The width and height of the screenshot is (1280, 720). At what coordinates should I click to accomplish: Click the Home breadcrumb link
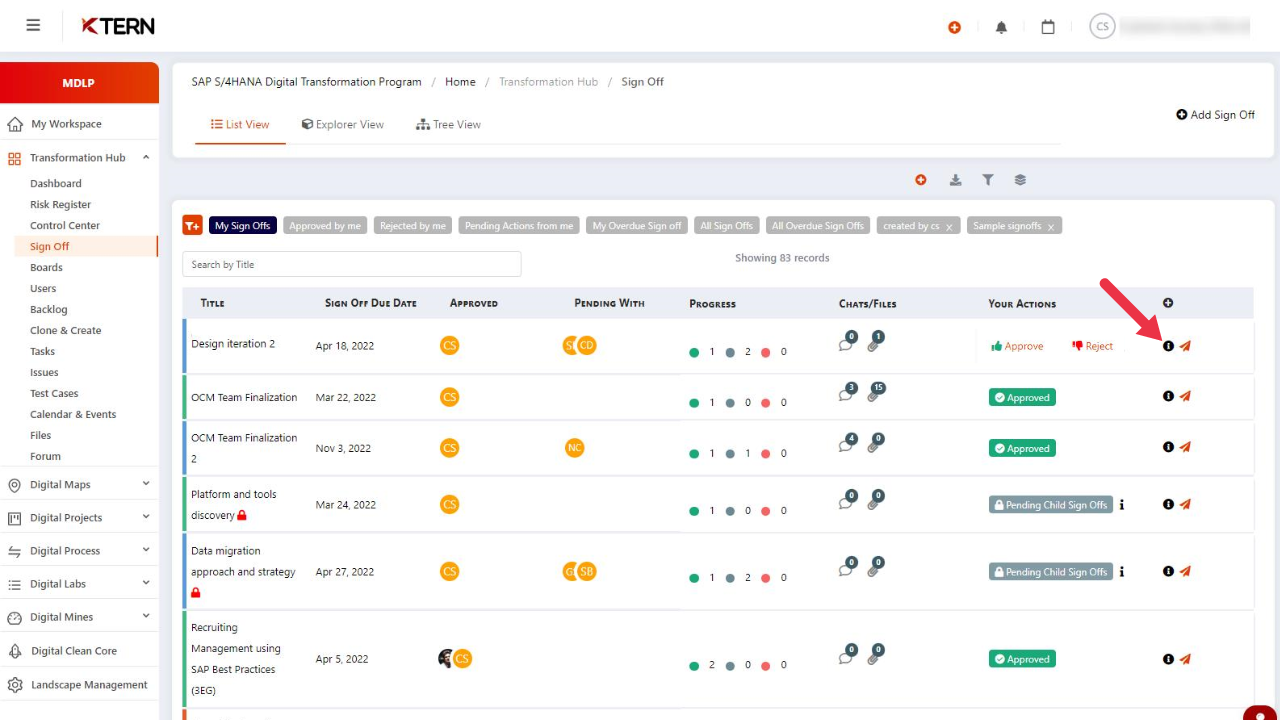[x=460, y=82]
